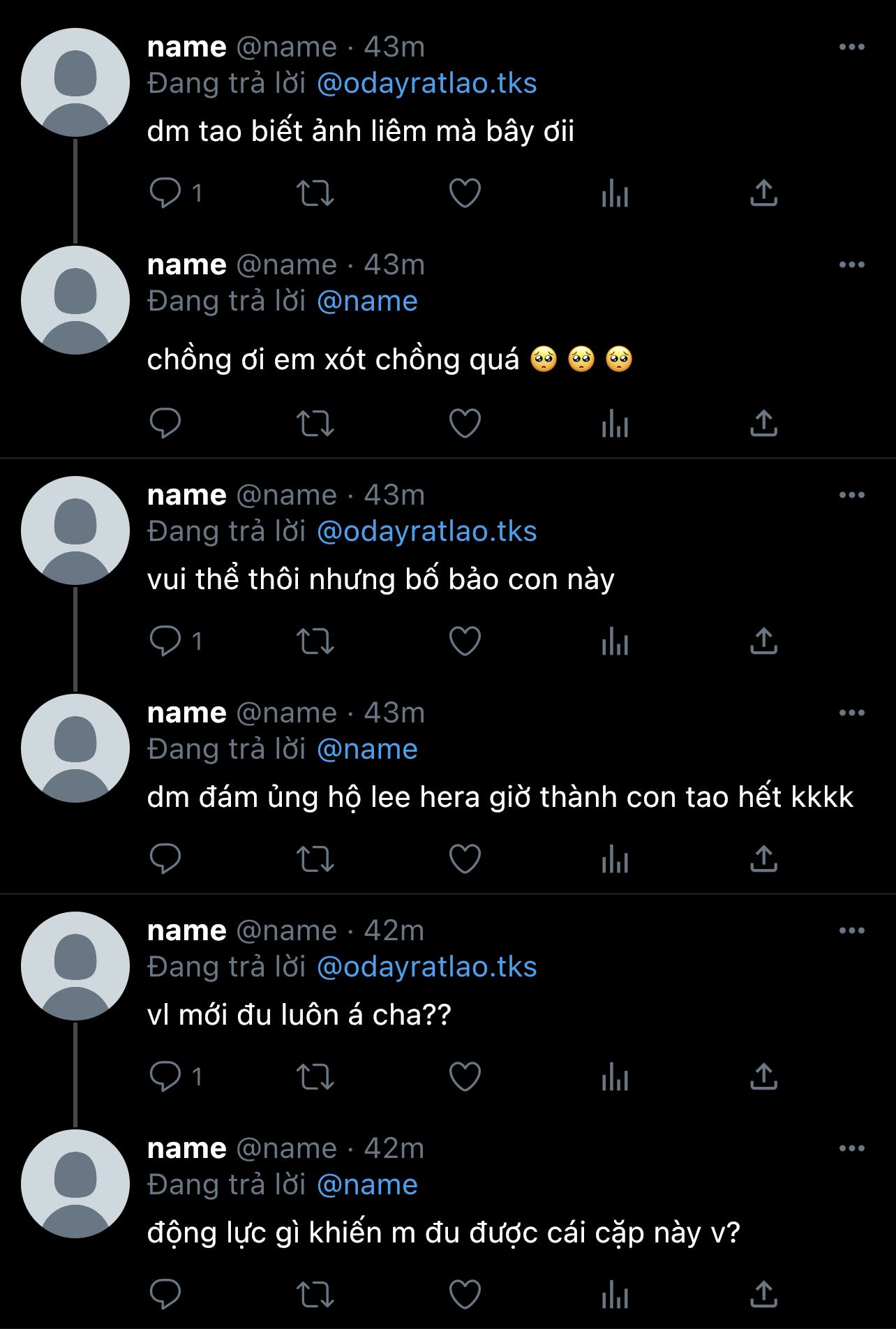Open the author name on the 'lee hera' tweet
The width and height of the screenshot is (896, 1329).
(x=187, y=713)
